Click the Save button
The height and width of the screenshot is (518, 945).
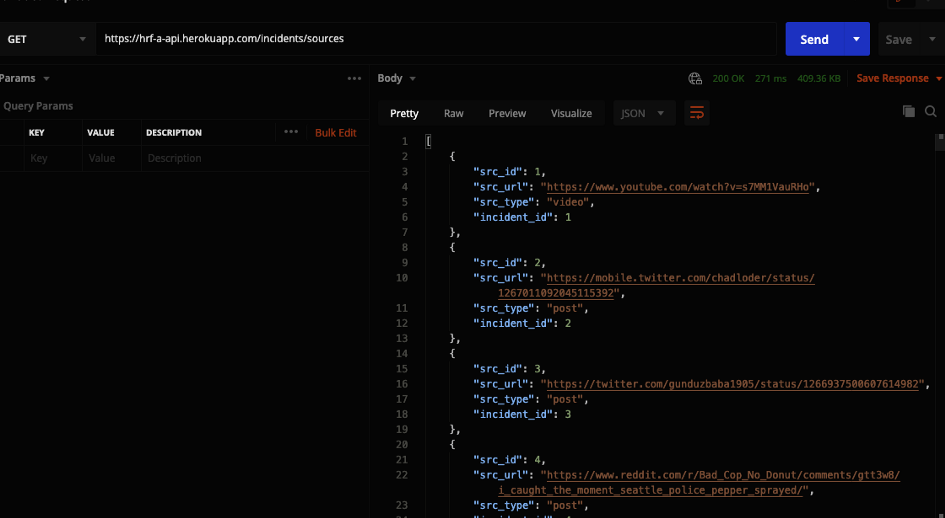tap(898, 40)
